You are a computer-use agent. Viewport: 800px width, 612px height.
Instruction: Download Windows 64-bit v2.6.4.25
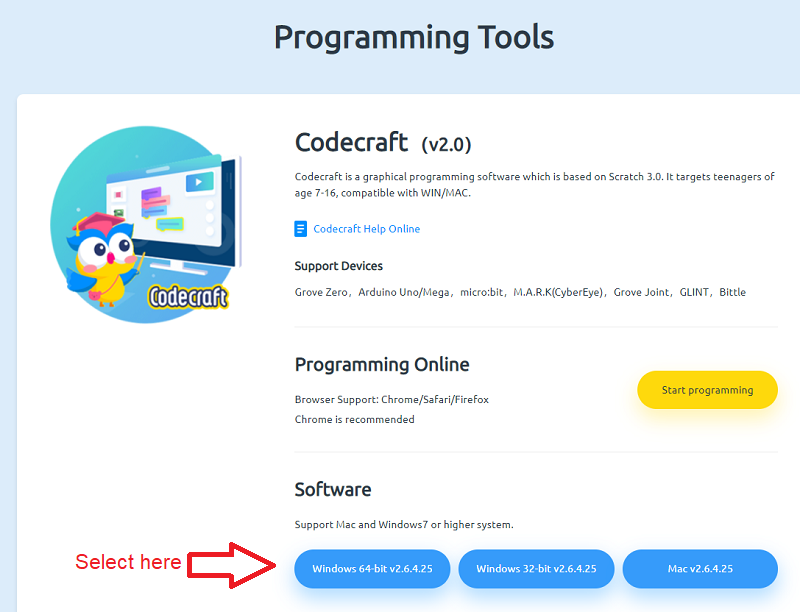coord(372,569)
